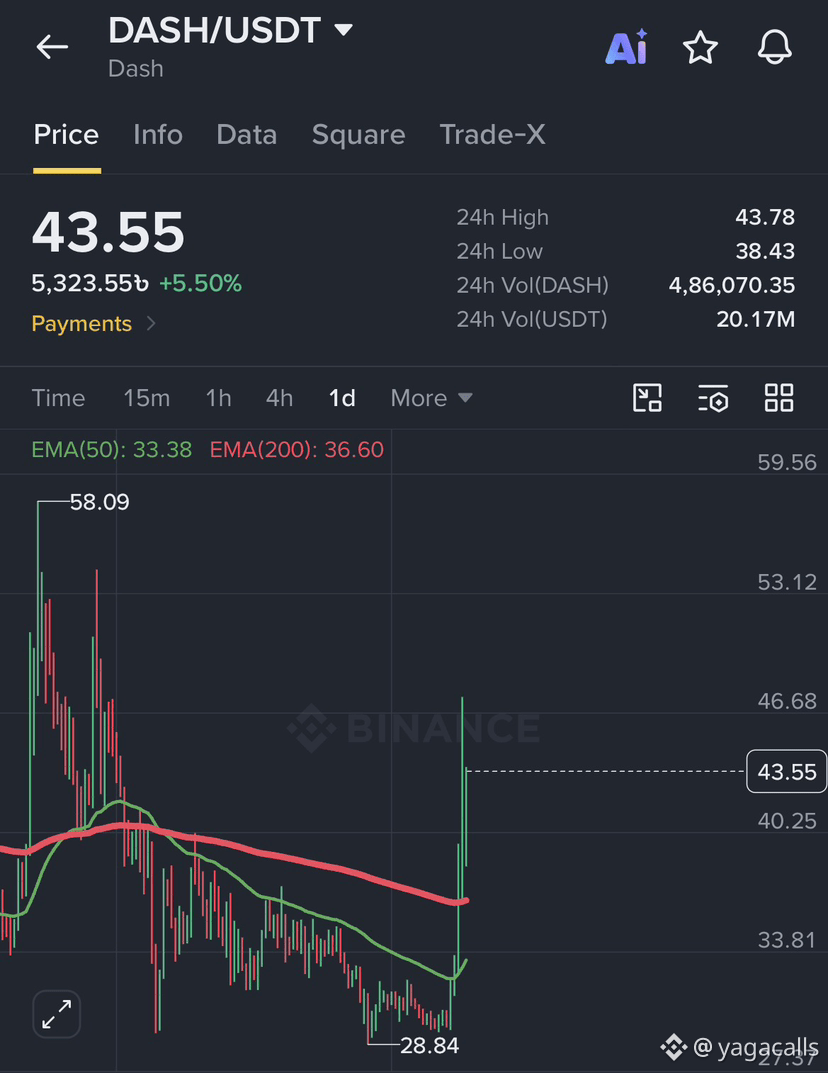Switch to the Data tab

pyautogui.click(x=246, y=134)
